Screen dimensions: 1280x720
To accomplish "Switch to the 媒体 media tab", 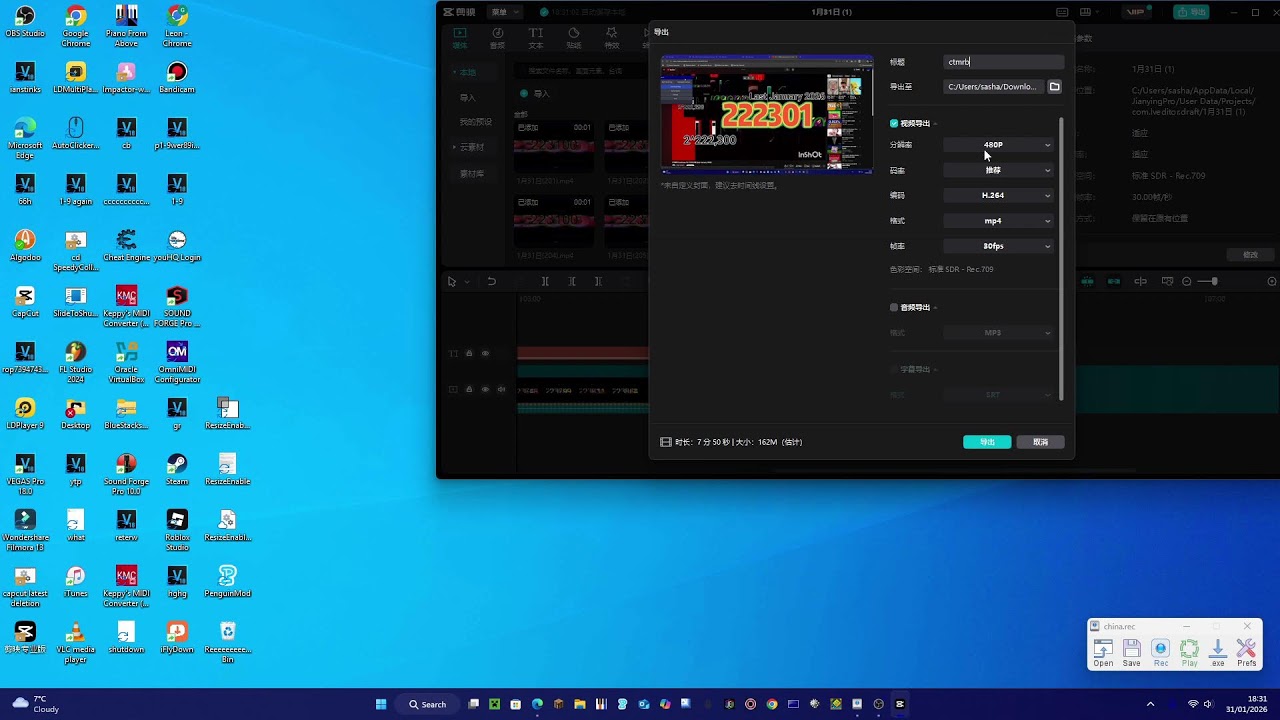I will pos(460,38).
